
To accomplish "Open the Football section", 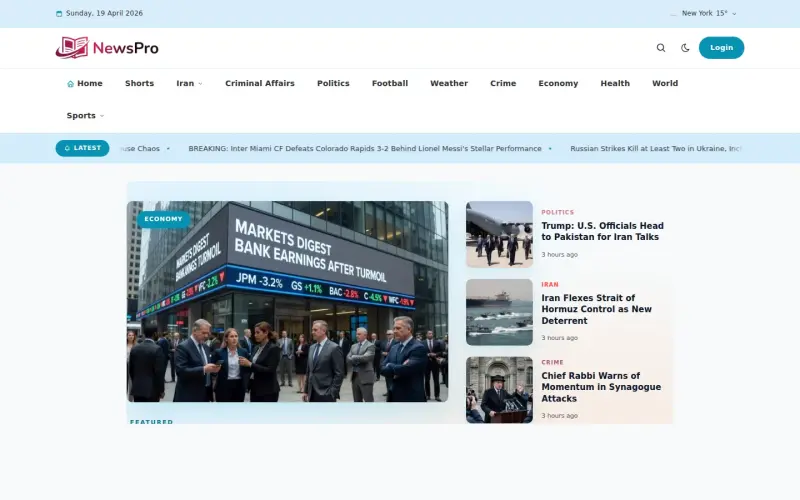I will [390, 83].
